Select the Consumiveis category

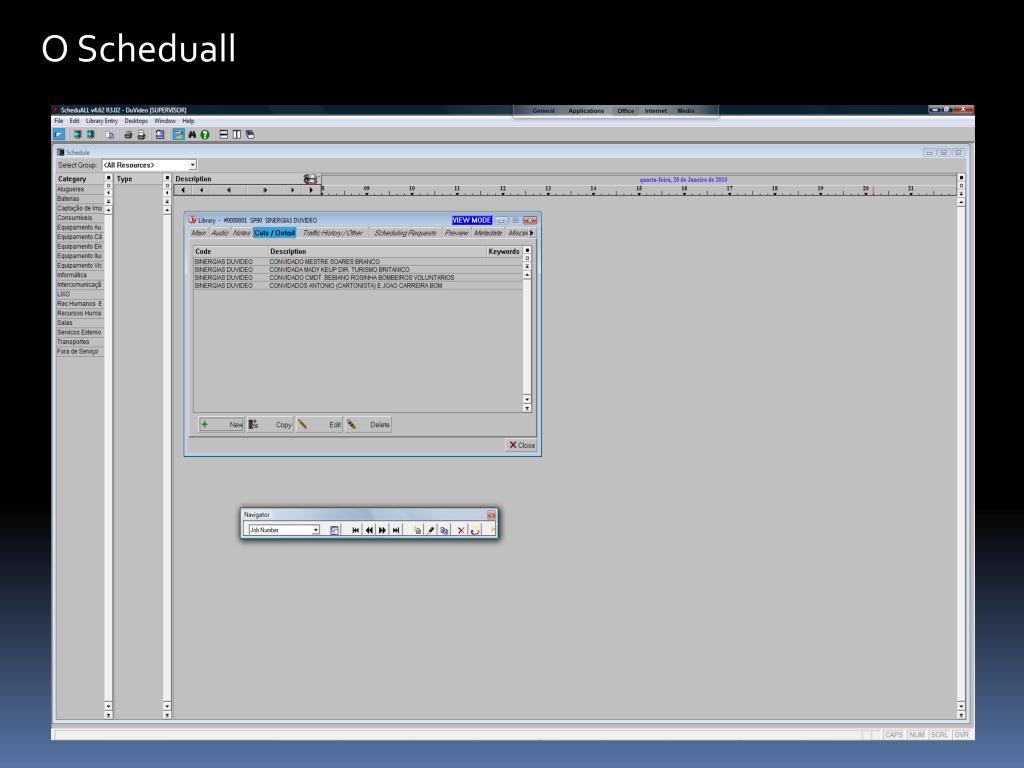tap(80, 217)
